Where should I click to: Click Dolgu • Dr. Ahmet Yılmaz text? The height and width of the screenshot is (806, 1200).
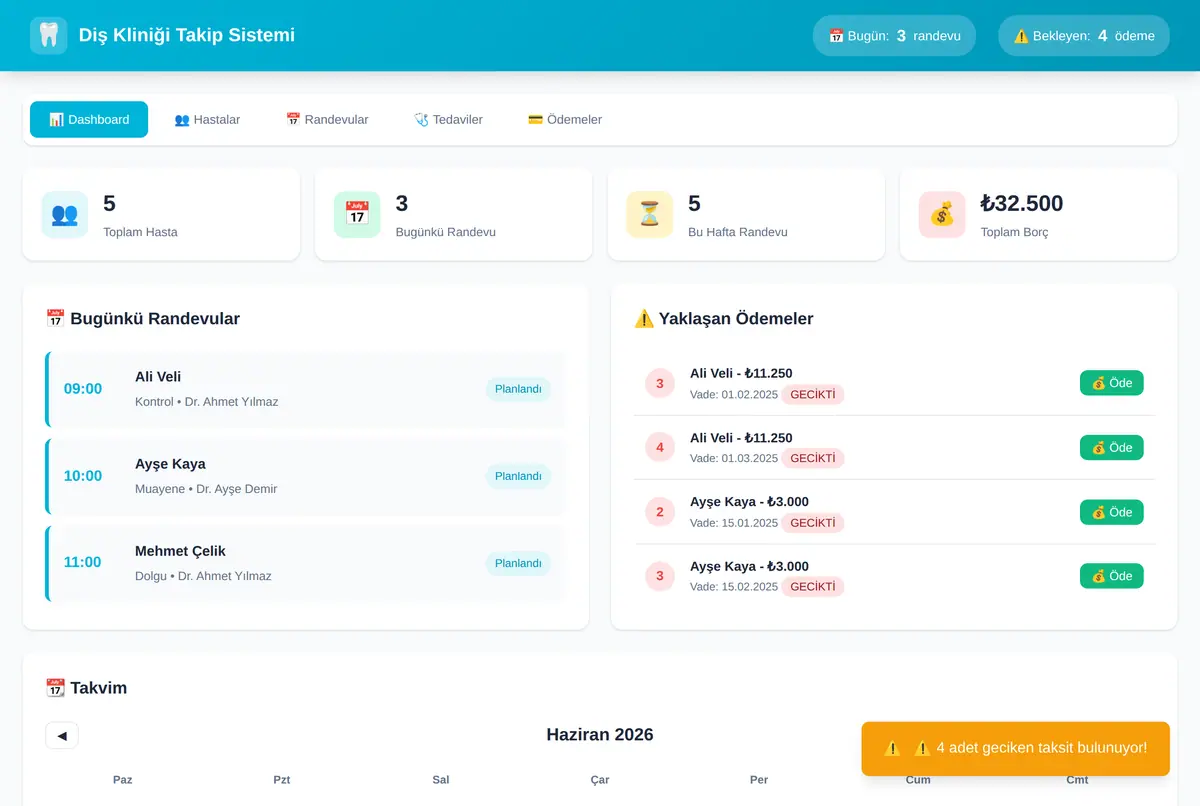click(203, 576)
